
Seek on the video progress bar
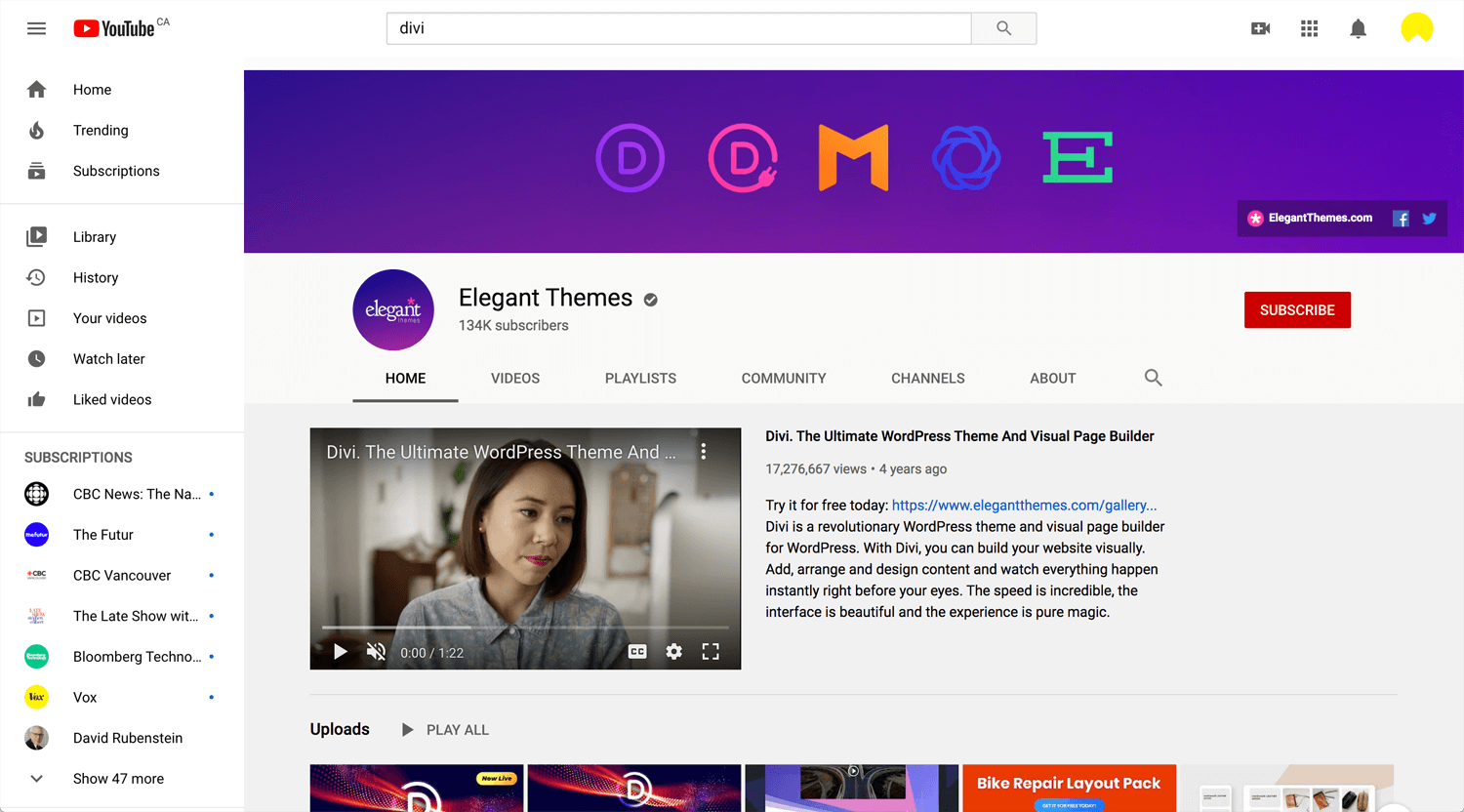point(525,628)
